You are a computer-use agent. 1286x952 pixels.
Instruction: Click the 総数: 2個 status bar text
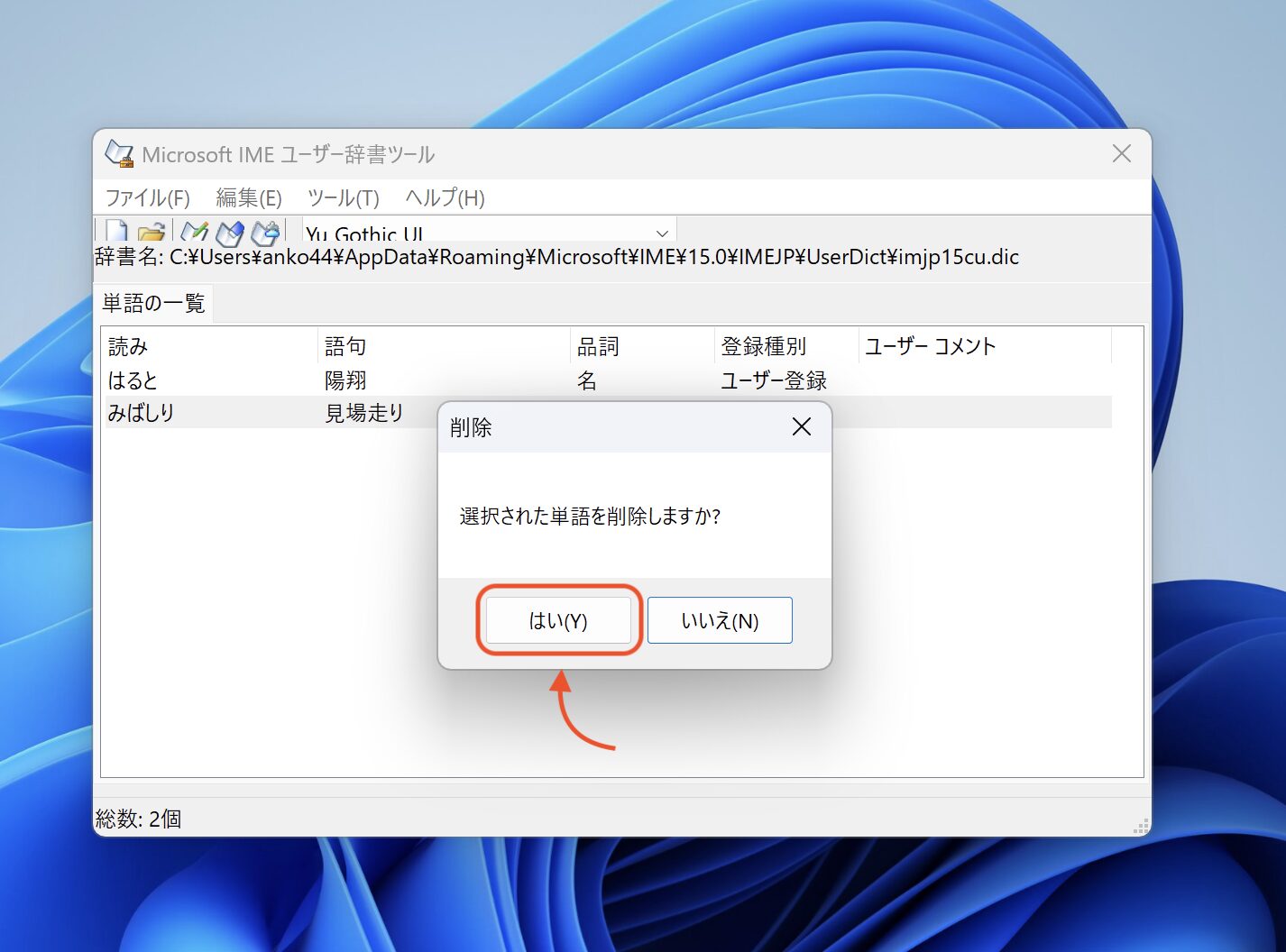[x=139, y=819]
